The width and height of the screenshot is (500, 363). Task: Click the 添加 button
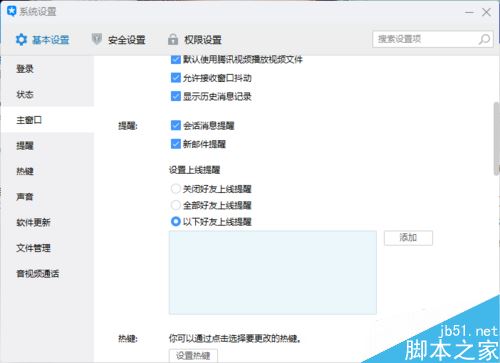click(x=408, y=238)
